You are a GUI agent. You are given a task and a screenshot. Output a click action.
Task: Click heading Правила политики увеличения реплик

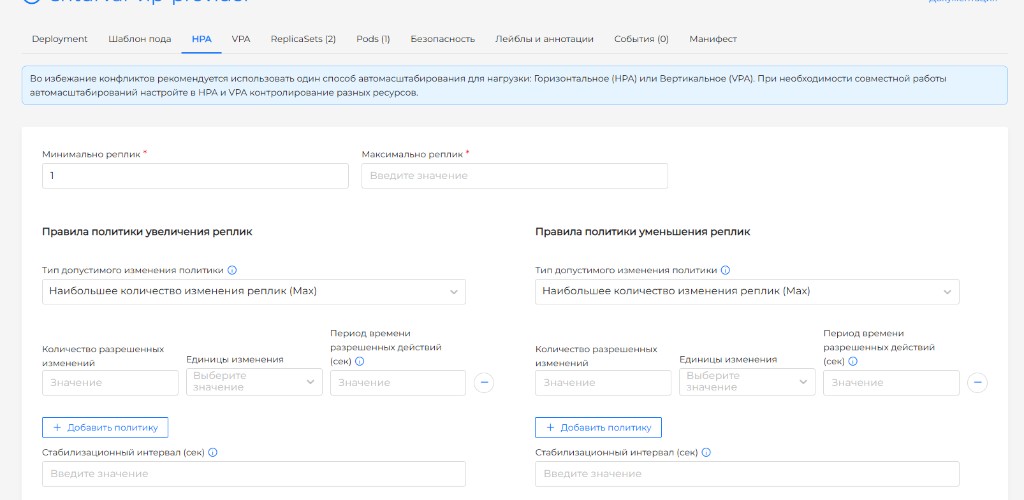[x=147, y=232]
